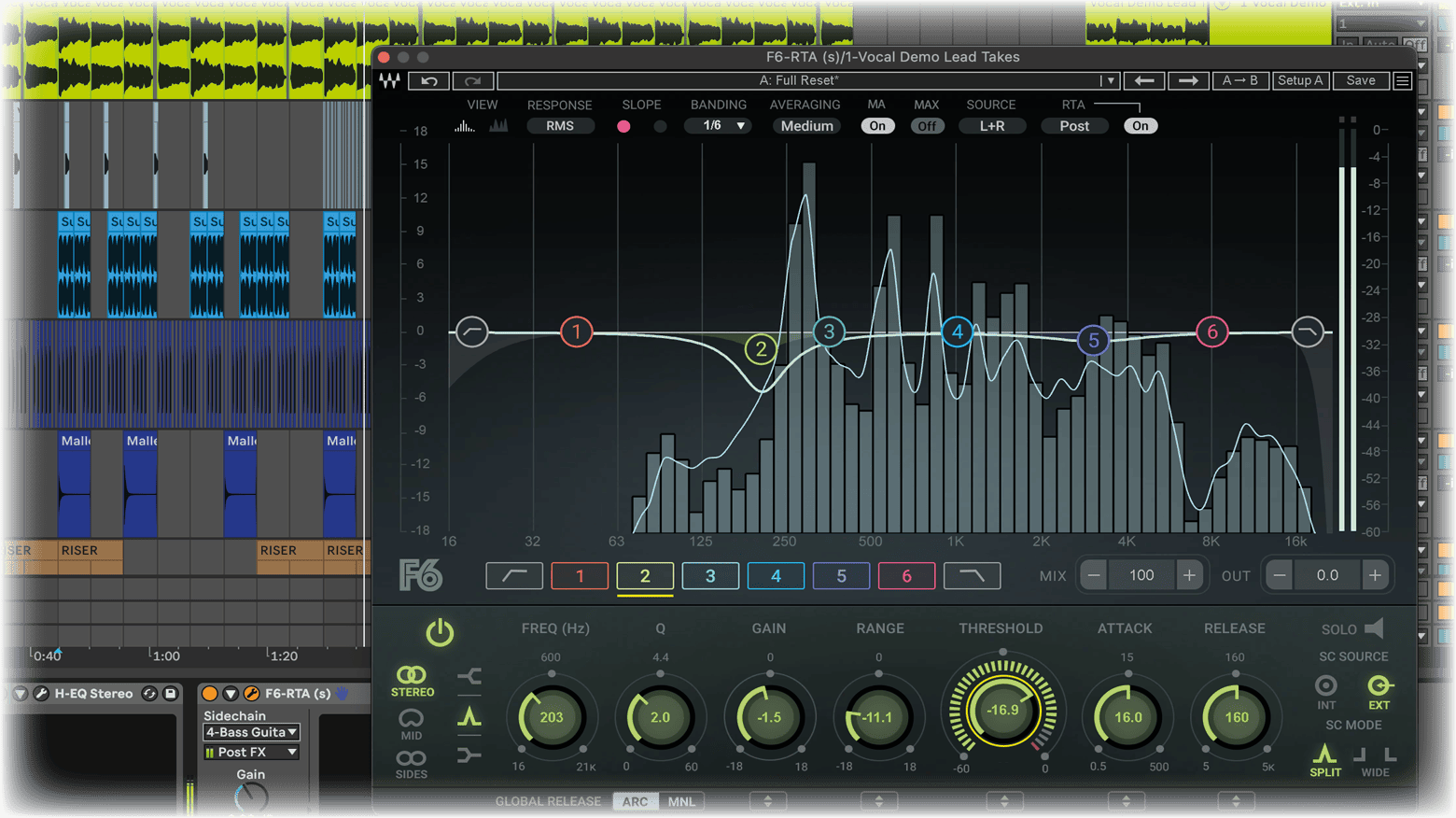
Task: Load previous preset with left arrow
Action: [x=1144, y=81]
